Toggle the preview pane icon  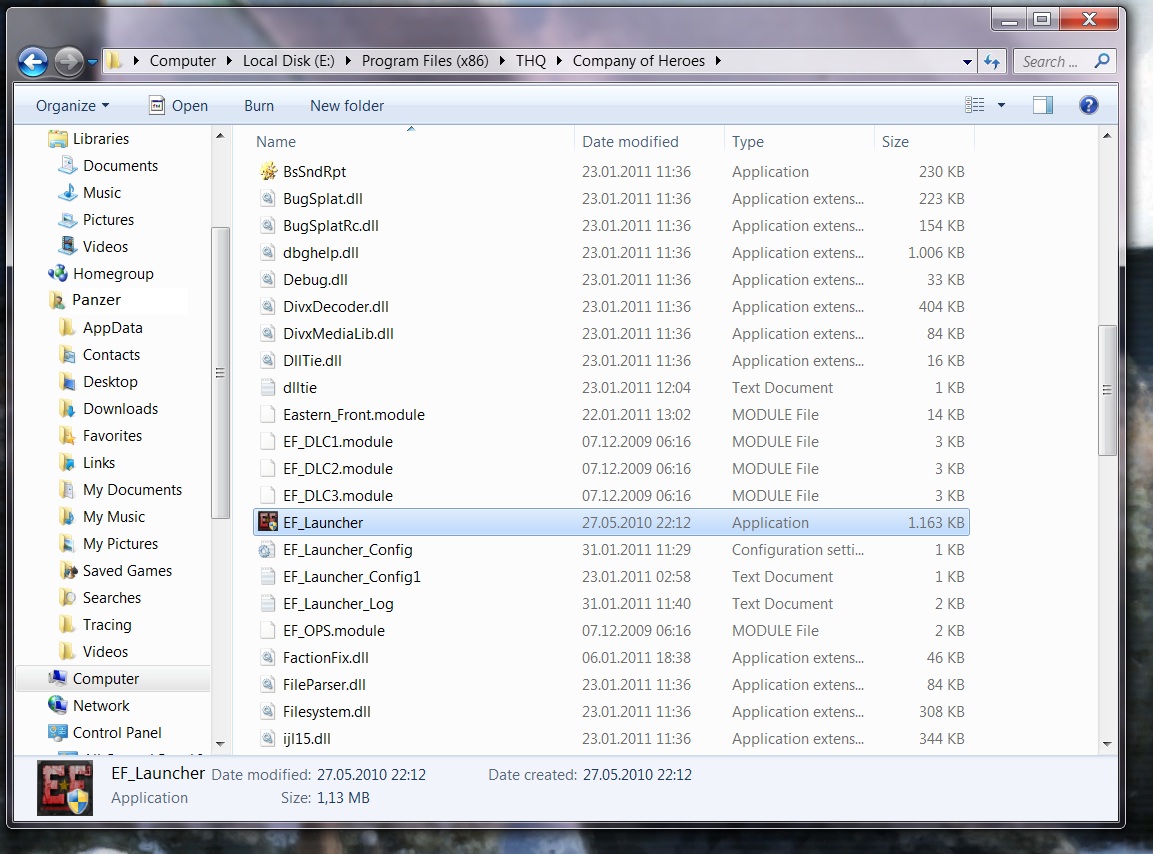[1043, 105]
